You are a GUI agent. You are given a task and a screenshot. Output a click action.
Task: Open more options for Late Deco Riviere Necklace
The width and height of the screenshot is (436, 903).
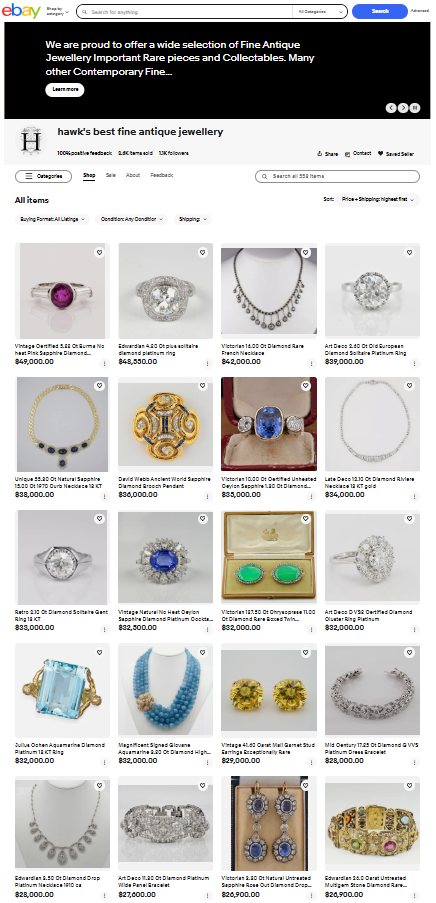pyautogui.click(x=415, y=496)
